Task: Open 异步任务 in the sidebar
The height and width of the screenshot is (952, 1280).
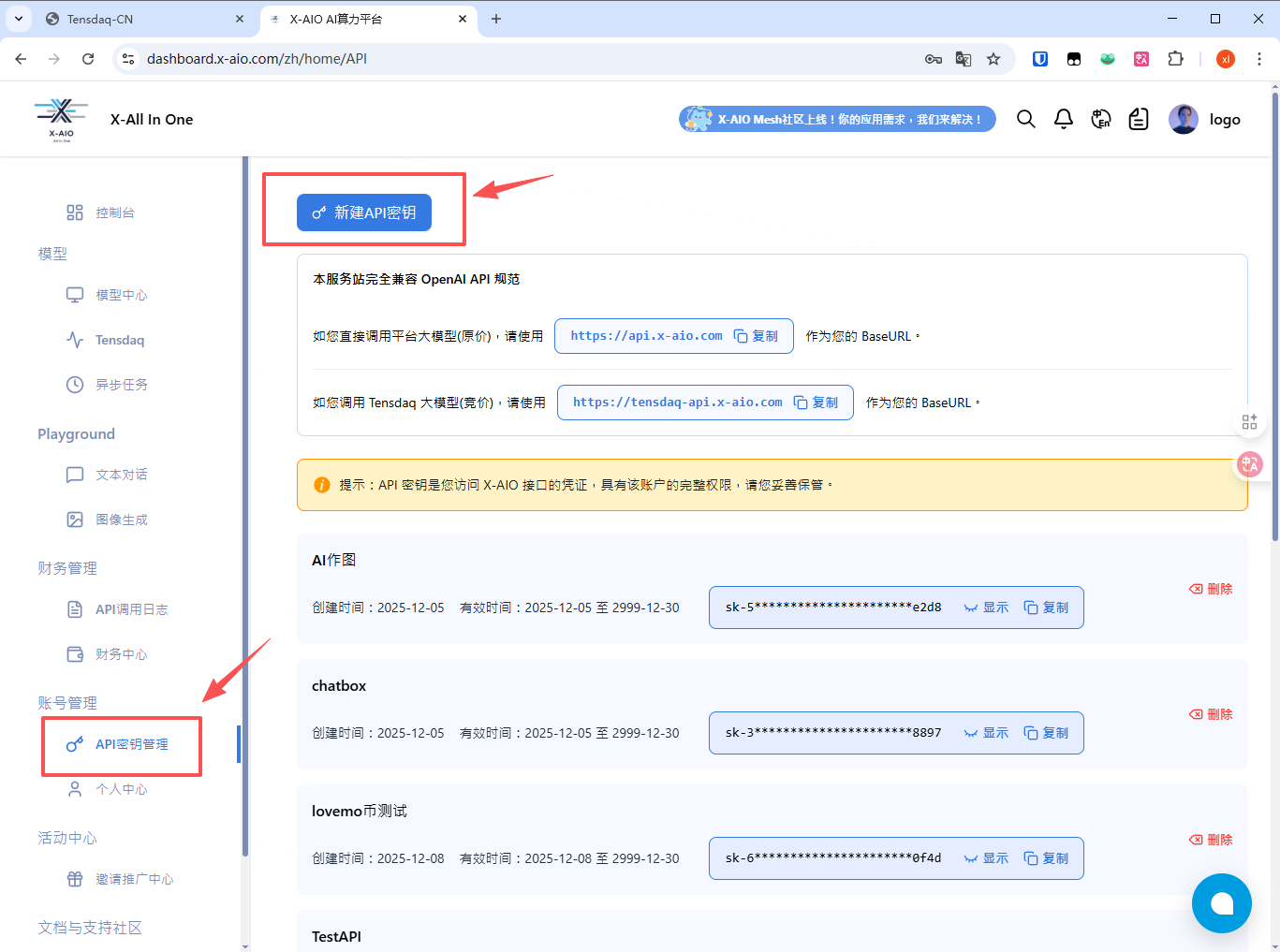Action: point(107,385)
